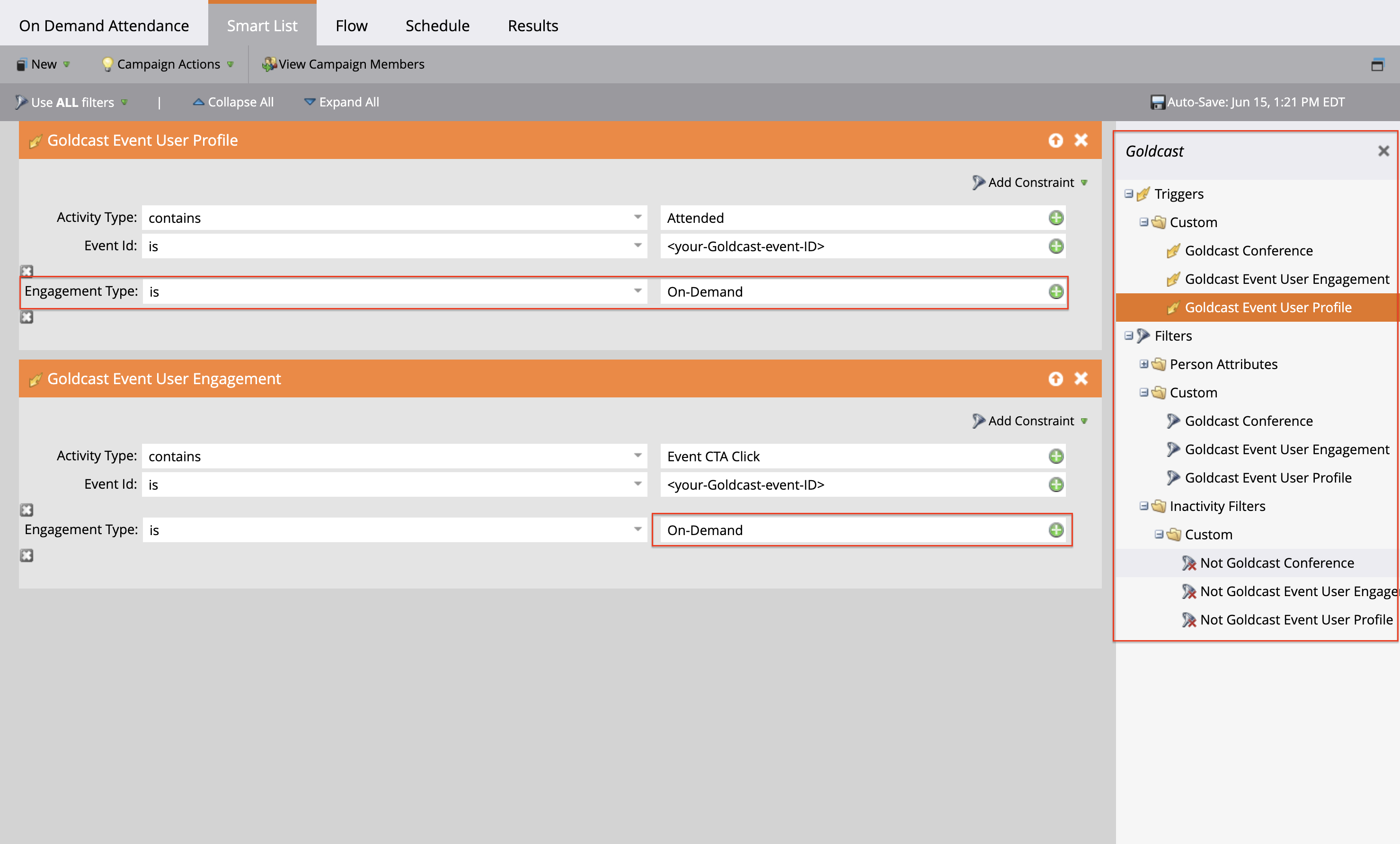Remove Goldcast Event User Profile trigger
Image resolution: width=1400 pixels, height=844 pixels.
[x=1081, y=141]
